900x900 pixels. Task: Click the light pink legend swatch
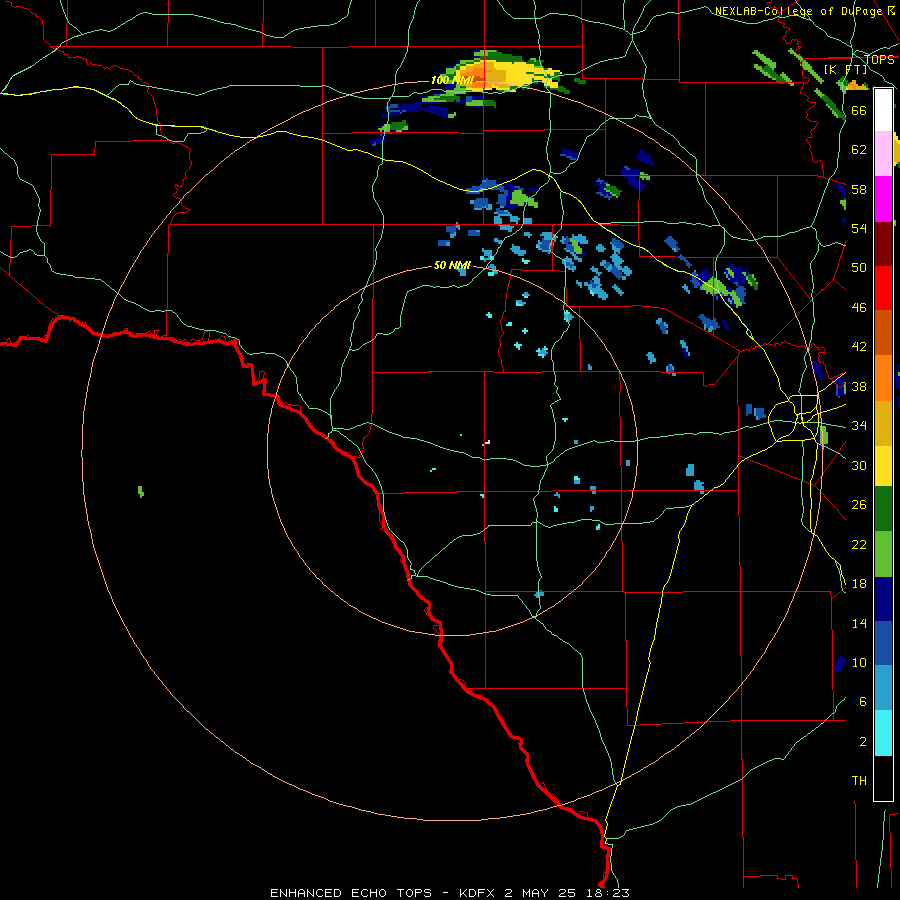pyautogui.click(x=883, y=154)
